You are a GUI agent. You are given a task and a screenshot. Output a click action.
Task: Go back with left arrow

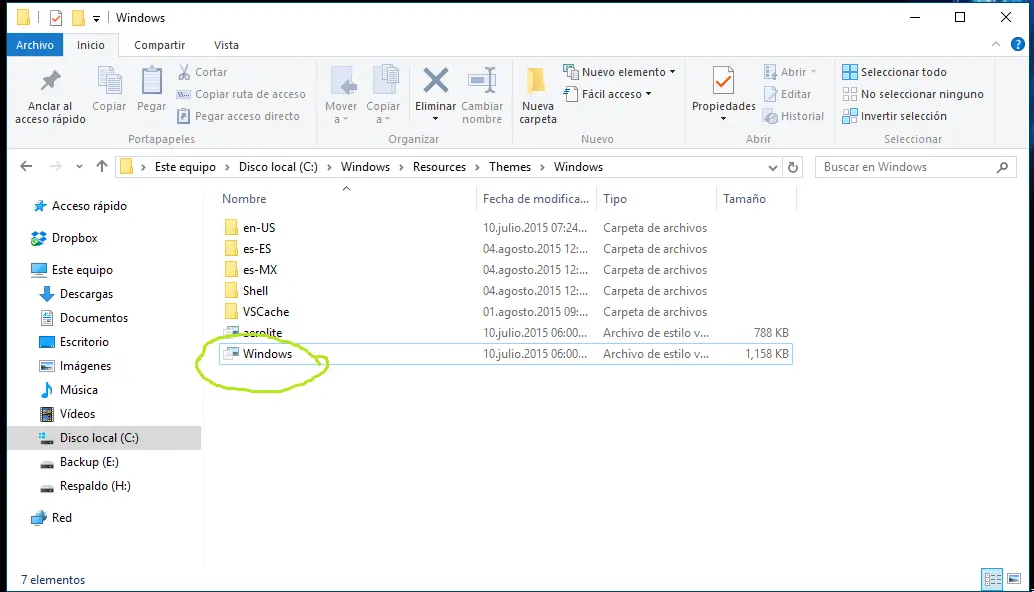(26, 167)
